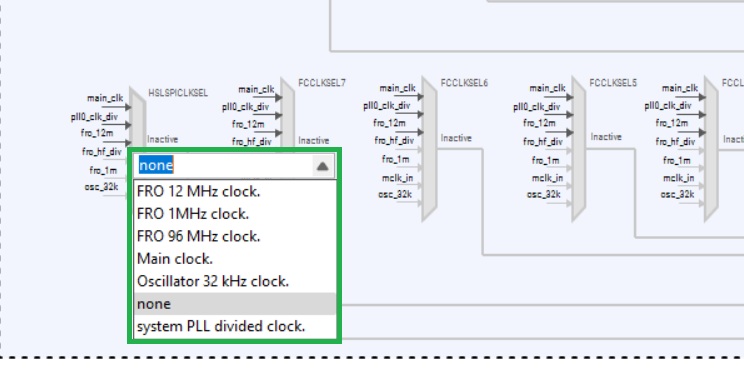Pick 'system PLL divided clock.' option

(x=234, y=326)
